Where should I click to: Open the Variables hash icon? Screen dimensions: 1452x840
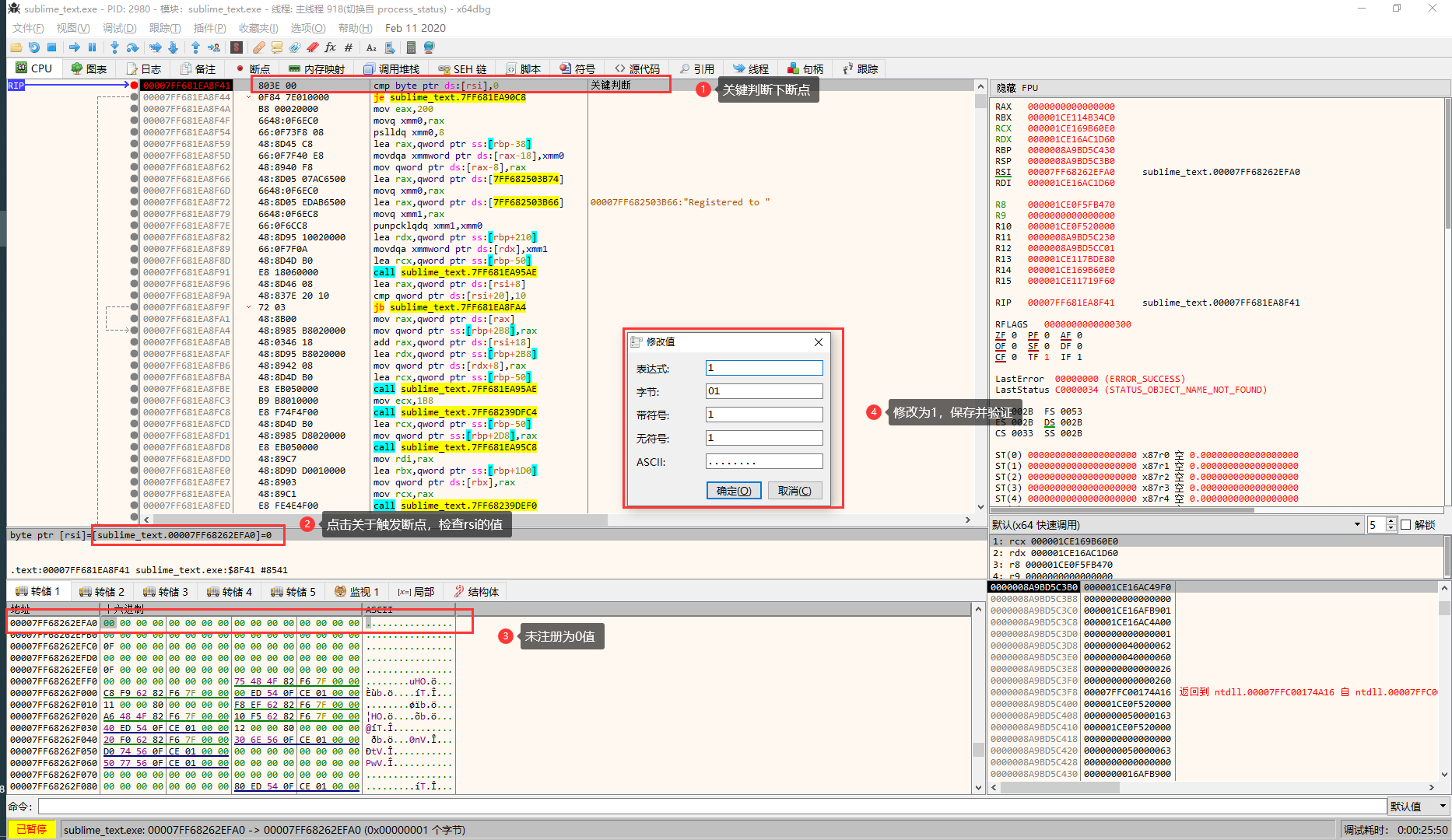[x=349, y=47]
